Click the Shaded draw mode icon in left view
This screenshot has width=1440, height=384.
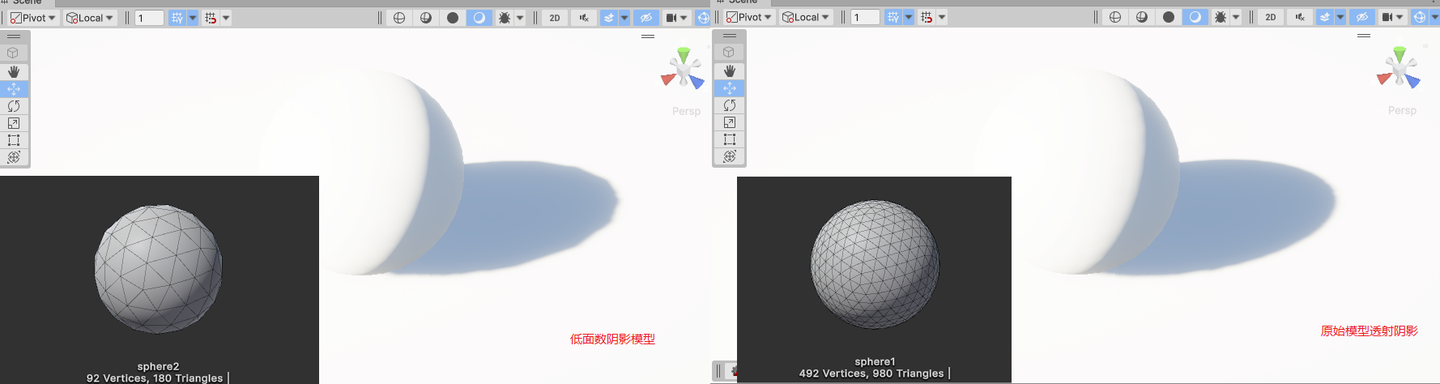[x=478, y=17]
